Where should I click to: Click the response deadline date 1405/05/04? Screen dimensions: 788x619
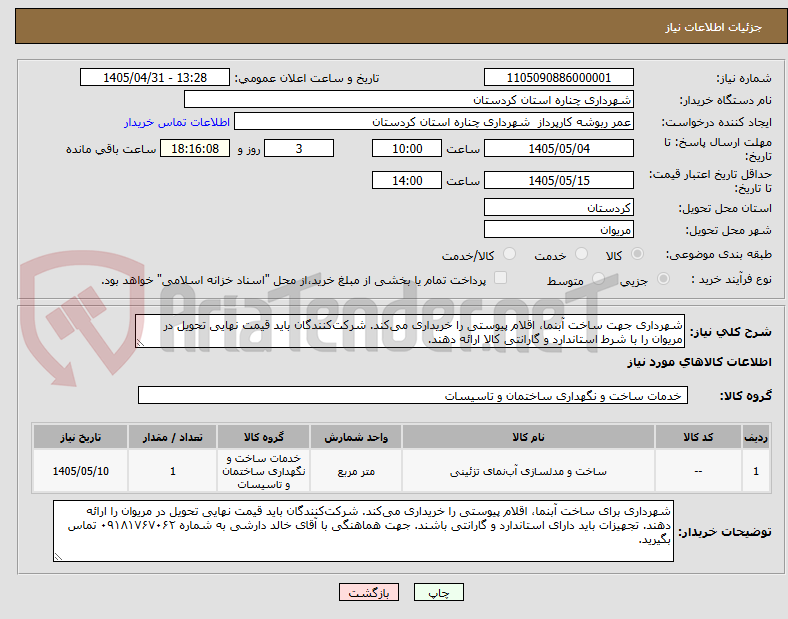coord(558,148)
